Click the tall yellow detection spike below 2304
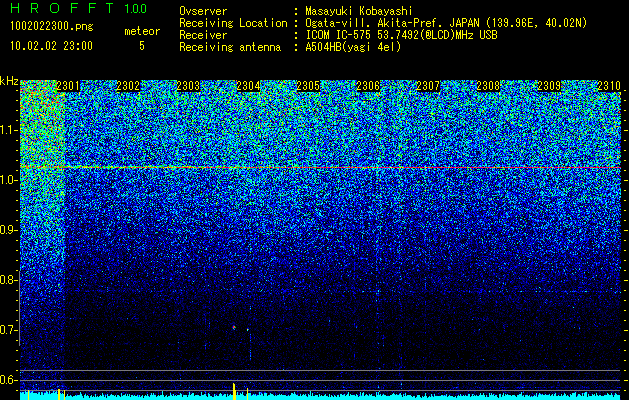The height and width of the screenshot is (400, 629). coord(234,391)
